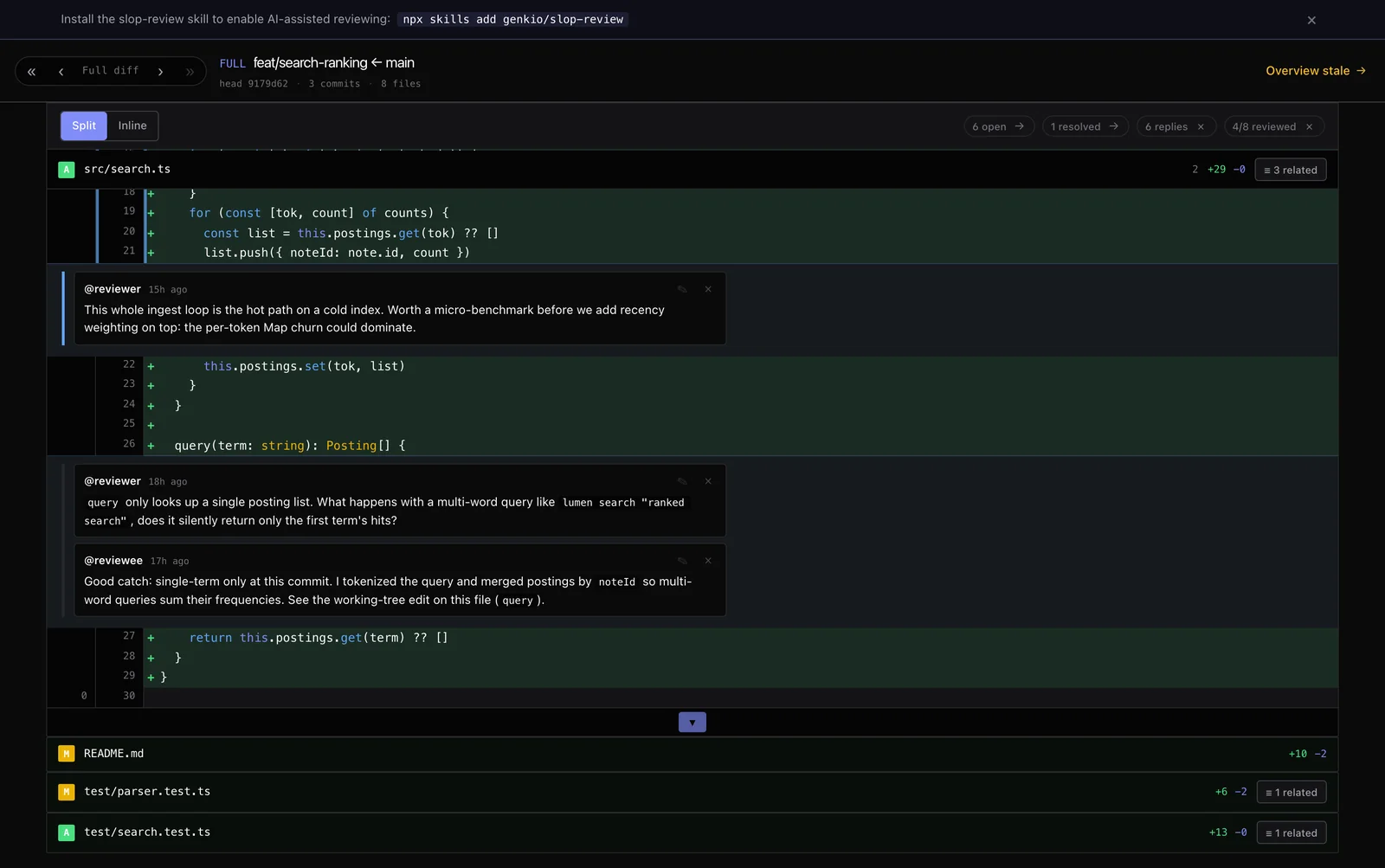Open the 6 open comments filter
The height and width of the screenshot is (868, 1385).
[x=999, y=127]
